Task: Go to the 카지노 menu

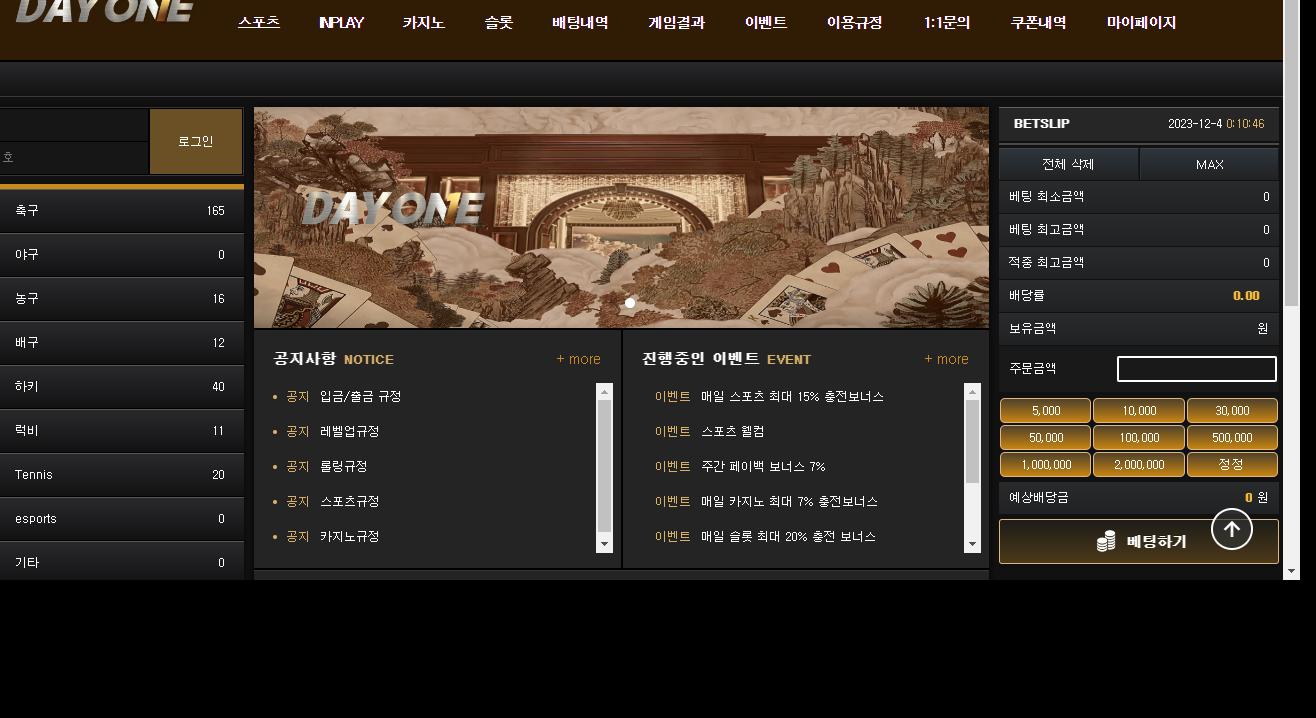Action: 423,22
